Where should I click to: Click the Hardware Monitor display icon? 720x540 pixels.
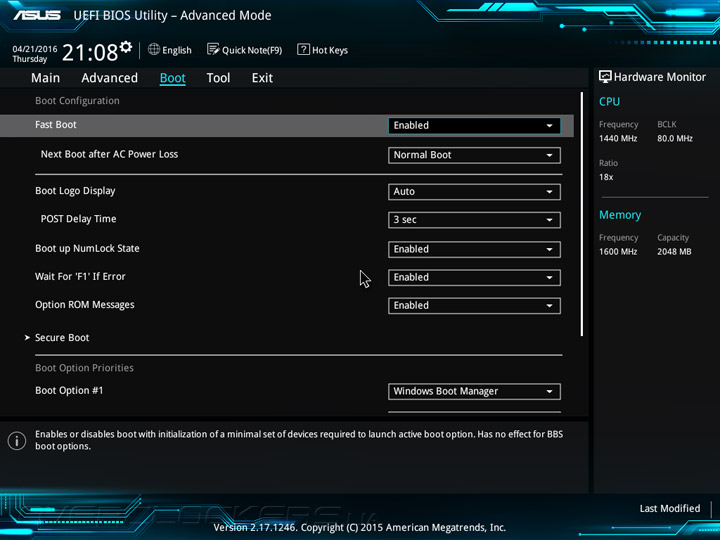point(605,77)
